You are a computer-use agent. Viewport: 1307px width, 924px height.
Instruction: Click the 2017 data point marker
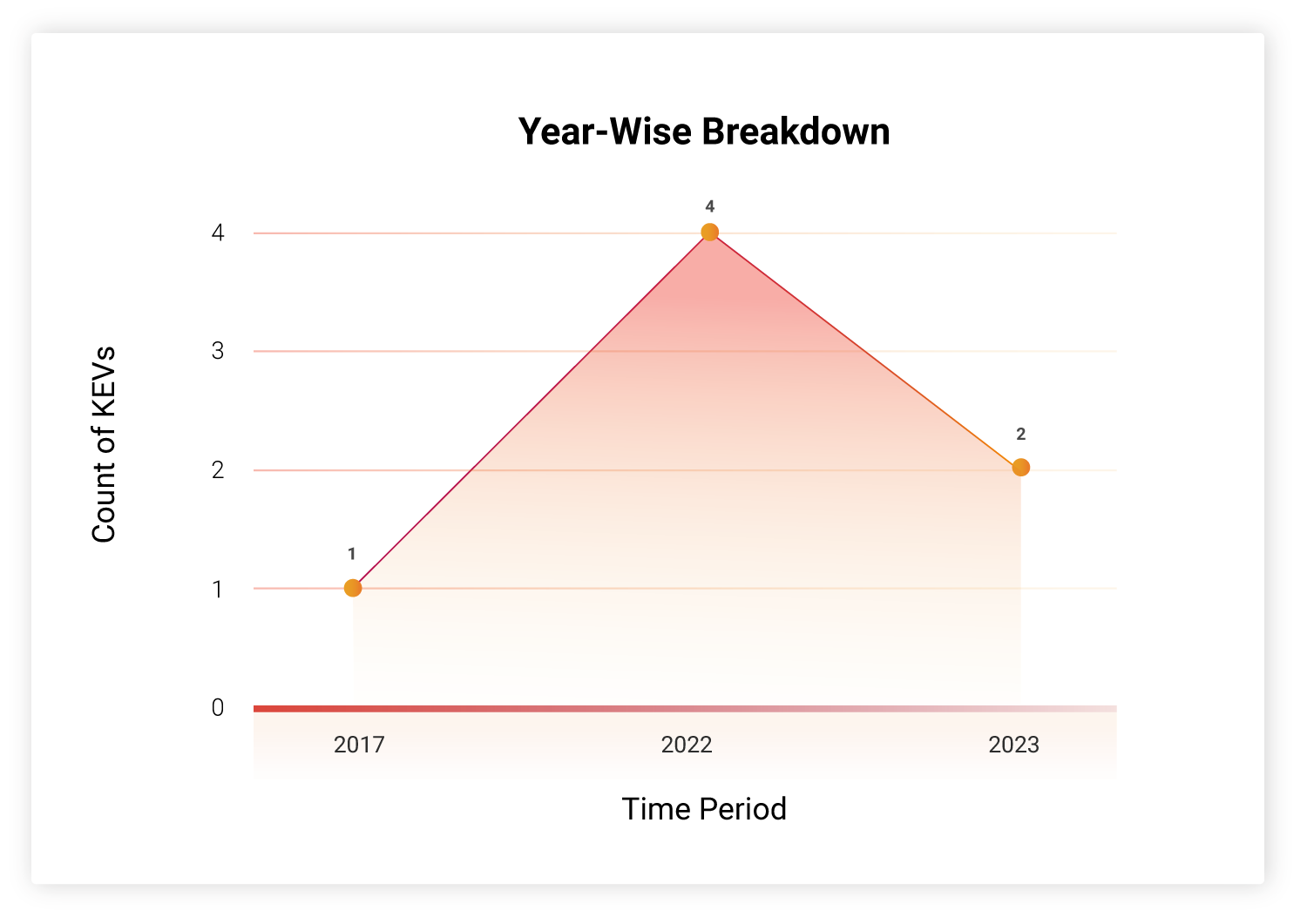click(353, 588)
